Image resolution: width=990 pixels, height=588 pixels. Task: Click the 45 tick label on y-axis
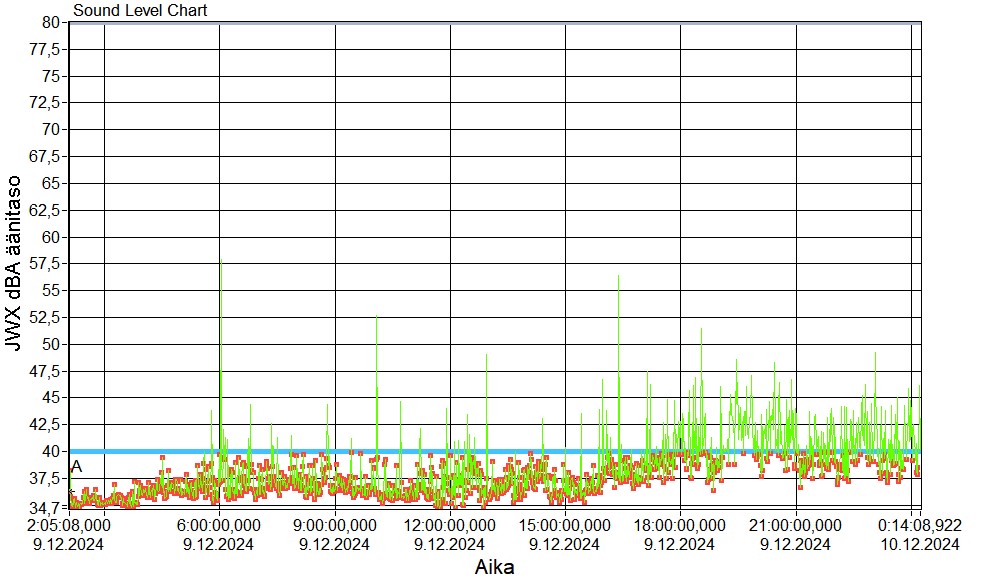[53, 397]
